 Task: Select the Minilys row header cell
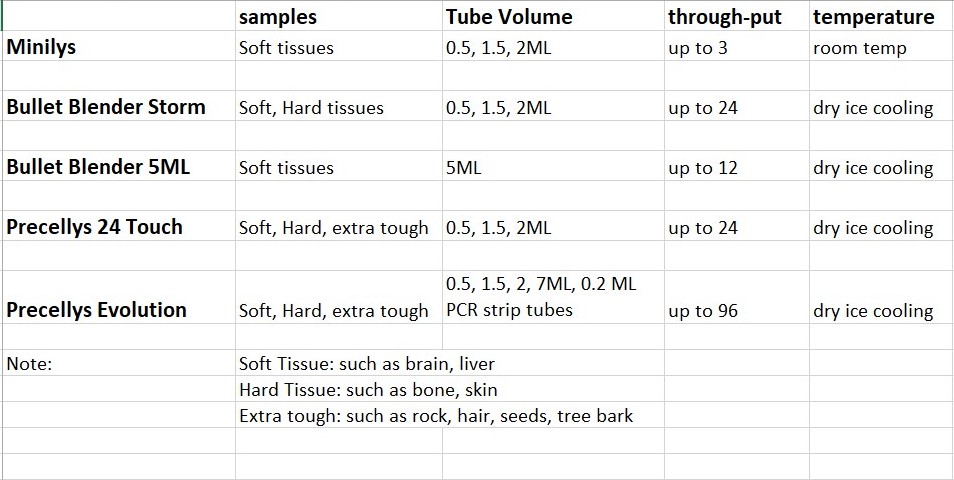[x=42, y=47]
